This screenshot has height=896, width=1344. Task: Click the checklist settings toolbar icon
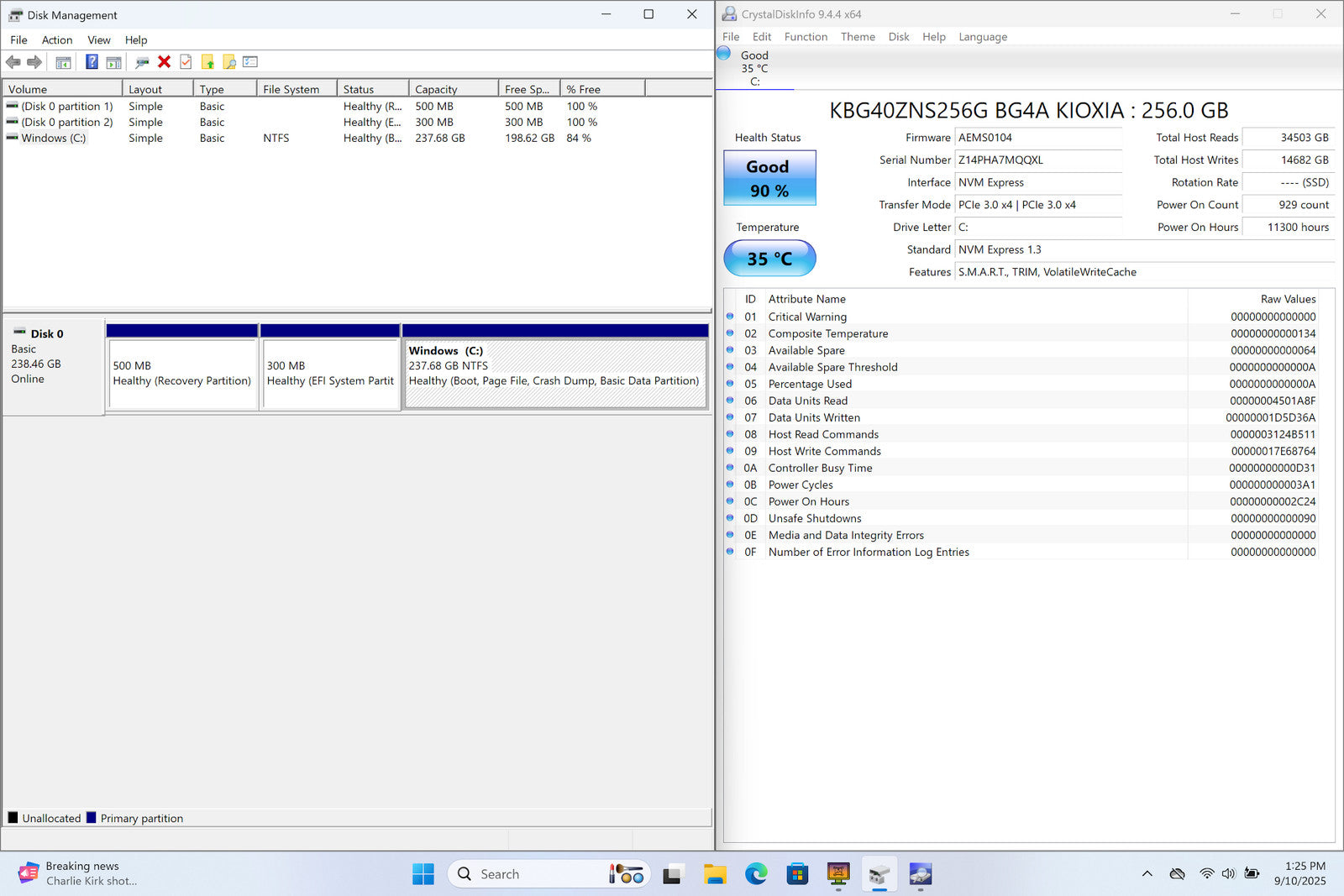pos(250,62)
